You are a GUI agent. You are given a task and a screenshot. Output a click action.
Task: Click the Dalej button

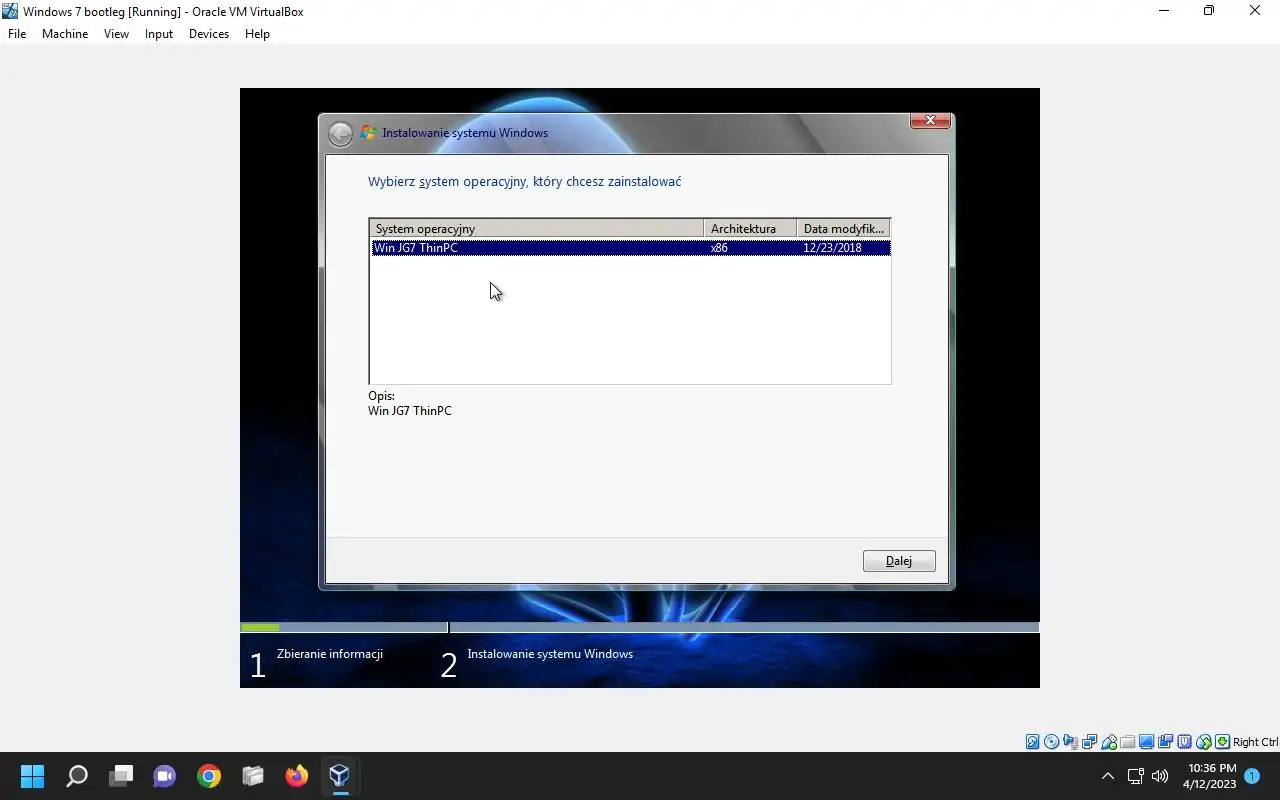pyautogui.click(x=899, y=561)
